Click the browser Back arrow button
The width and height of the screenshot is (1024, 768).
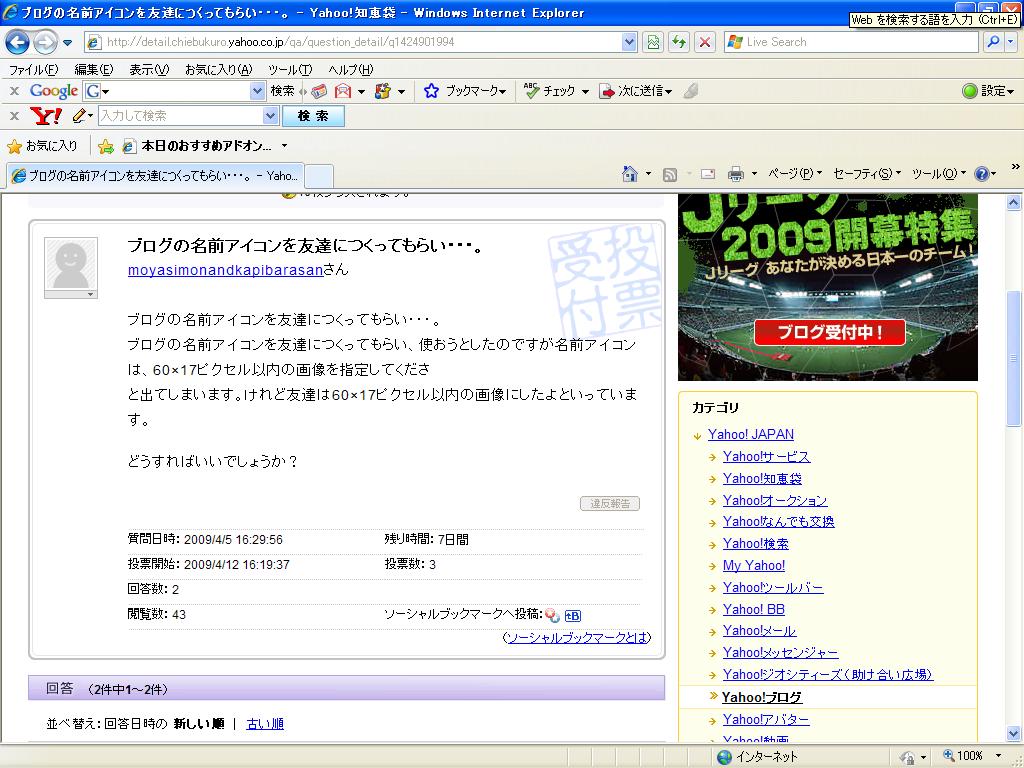click(x=17, y=42)
